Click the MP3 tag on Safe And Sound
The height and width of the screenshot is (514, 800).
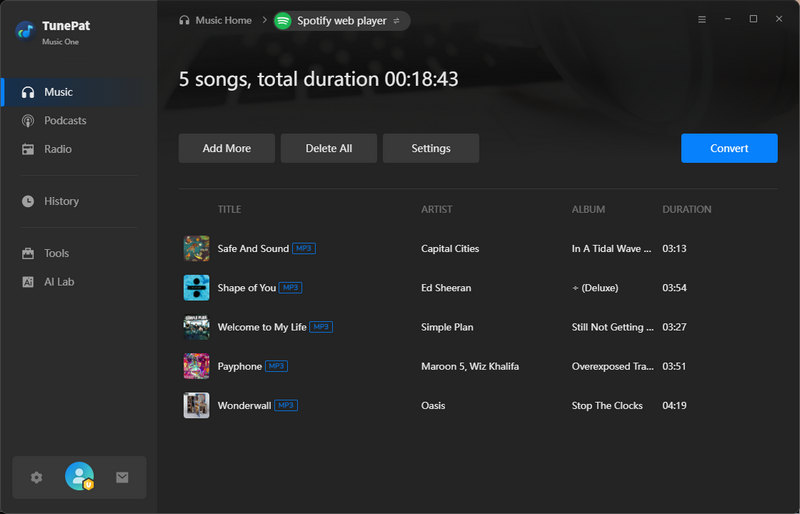click(x=304, y=249)
